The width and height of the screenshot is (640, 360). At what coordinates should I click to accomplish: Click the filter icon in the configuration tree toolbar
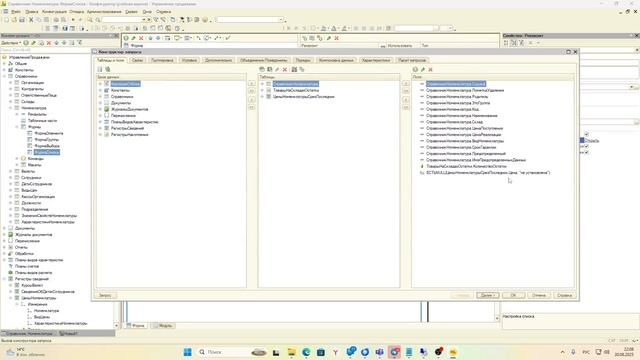[x=80, y=42]
